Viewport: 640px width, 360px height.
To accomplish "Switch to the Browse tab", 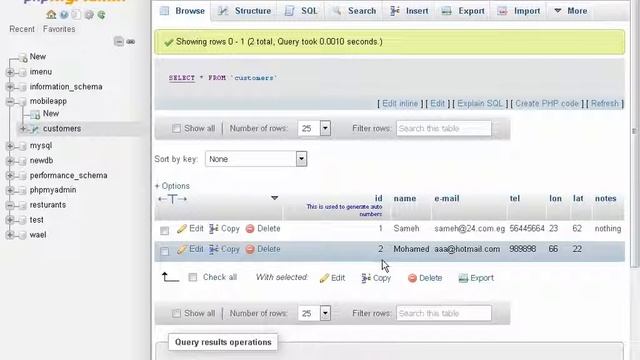I will click(183, 11).
